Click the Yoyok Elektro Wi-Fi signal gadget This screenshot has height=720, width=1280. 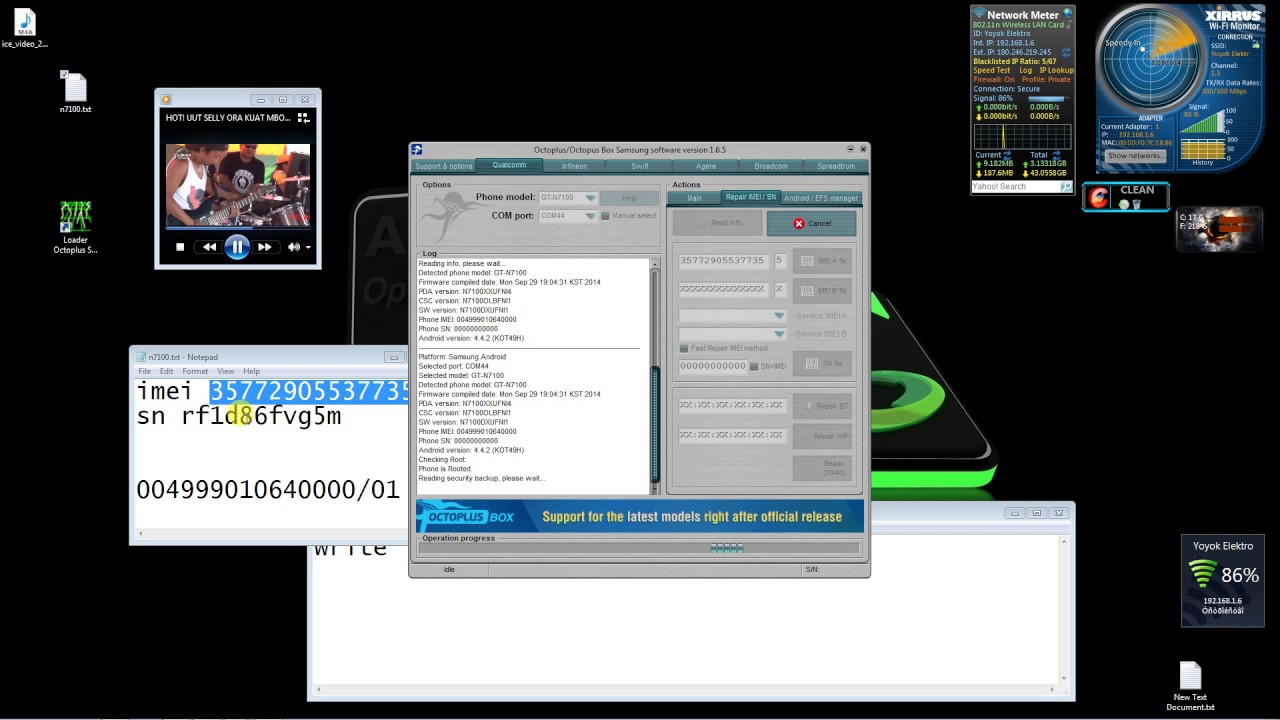point(1222,580)
